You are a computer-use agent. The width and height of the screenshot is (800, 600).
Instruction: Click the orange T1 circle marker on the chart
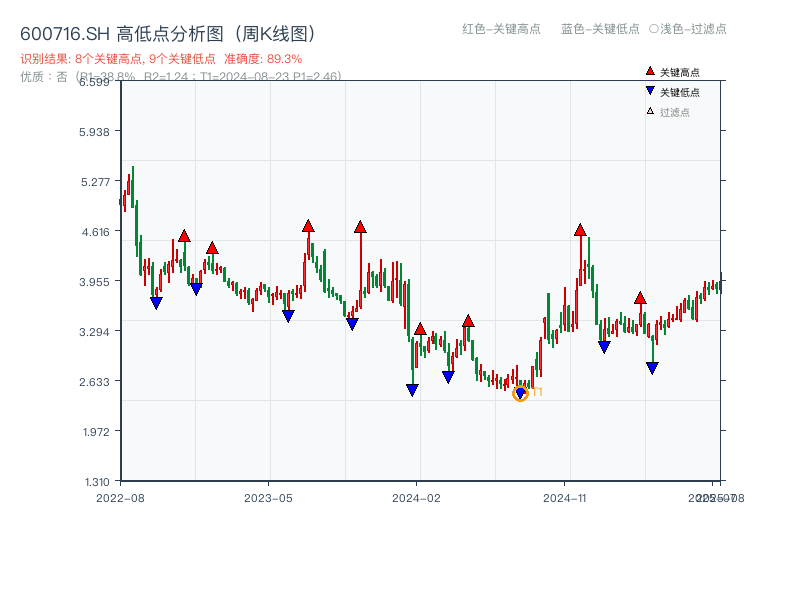coord(521,392)
